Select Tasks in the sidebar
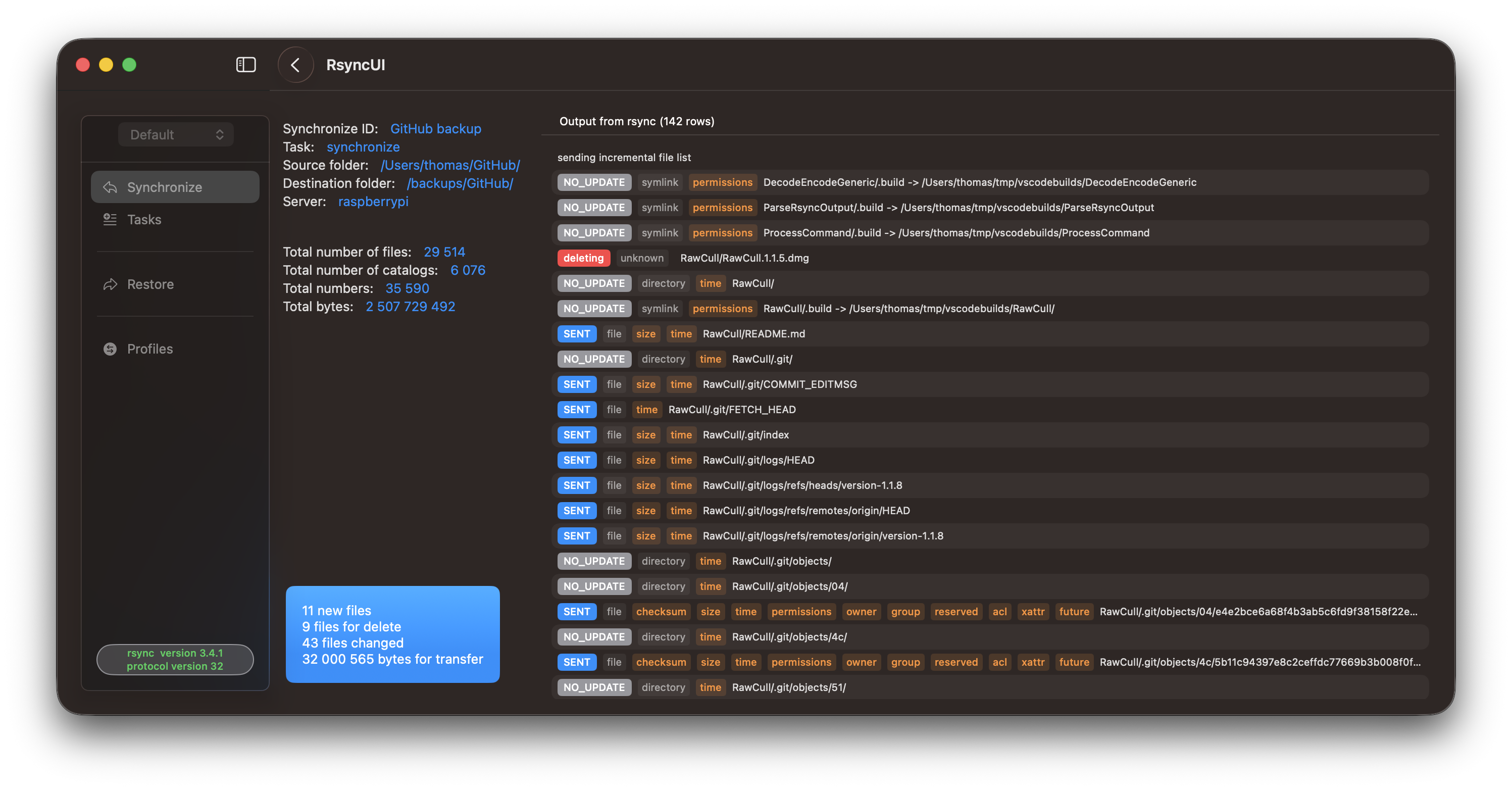This screenshot has width=1512, height=790. coord(144,220)
